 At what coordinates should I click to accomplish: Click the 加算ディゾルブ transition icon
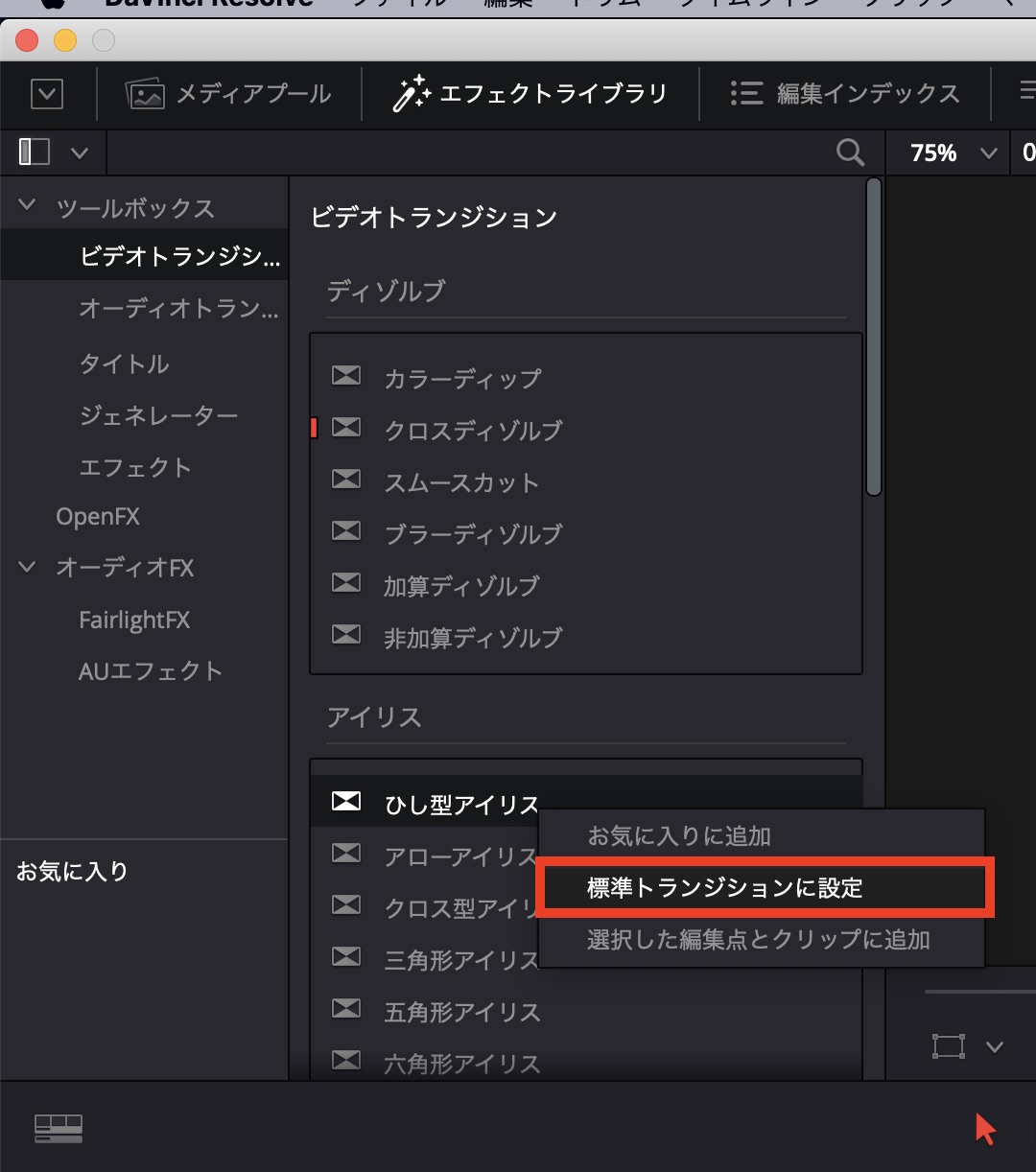pyautogui.click(x=346, y=582)
